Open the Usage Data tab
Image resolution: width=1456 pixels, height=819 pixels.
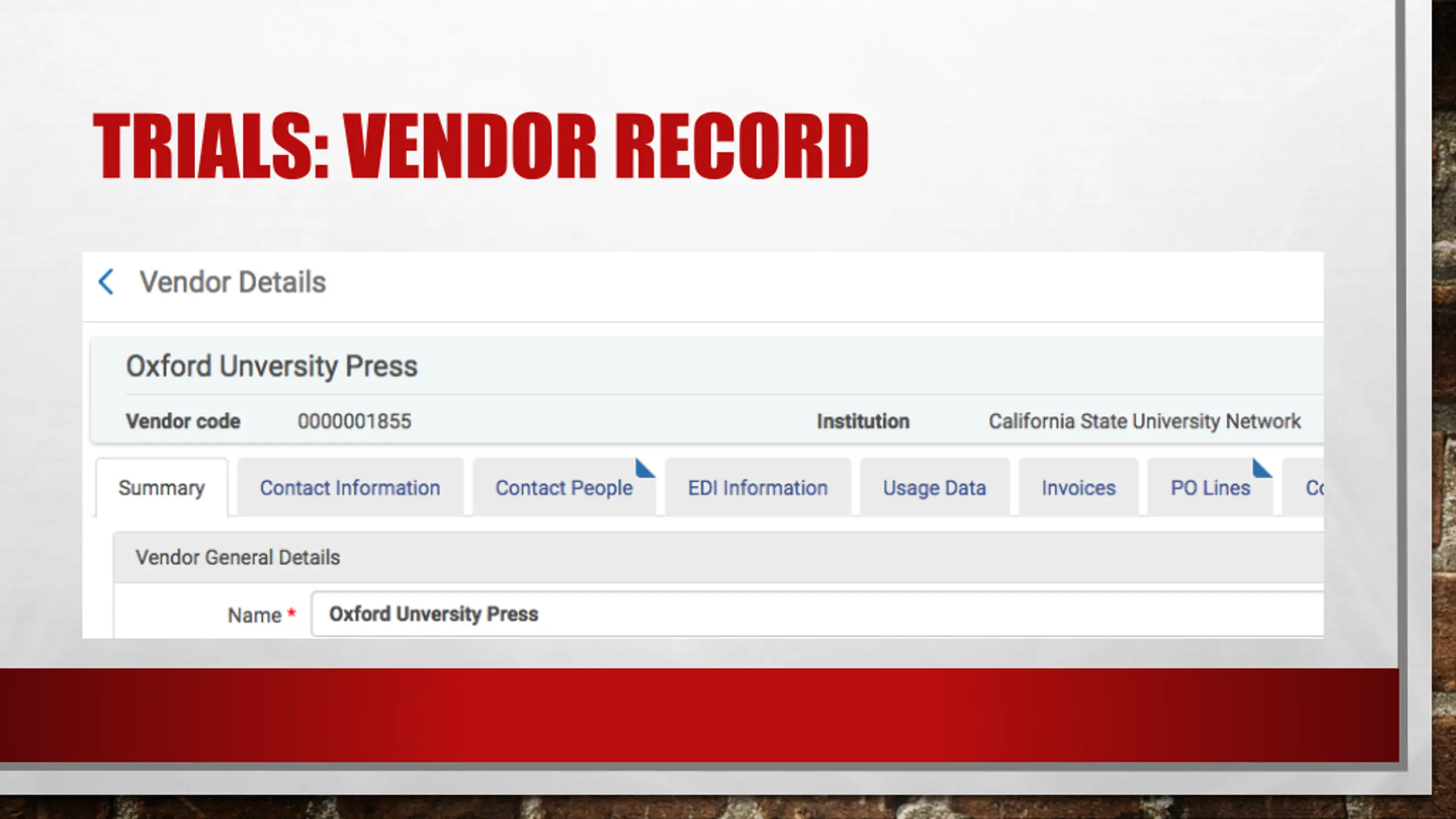[934, 488]
